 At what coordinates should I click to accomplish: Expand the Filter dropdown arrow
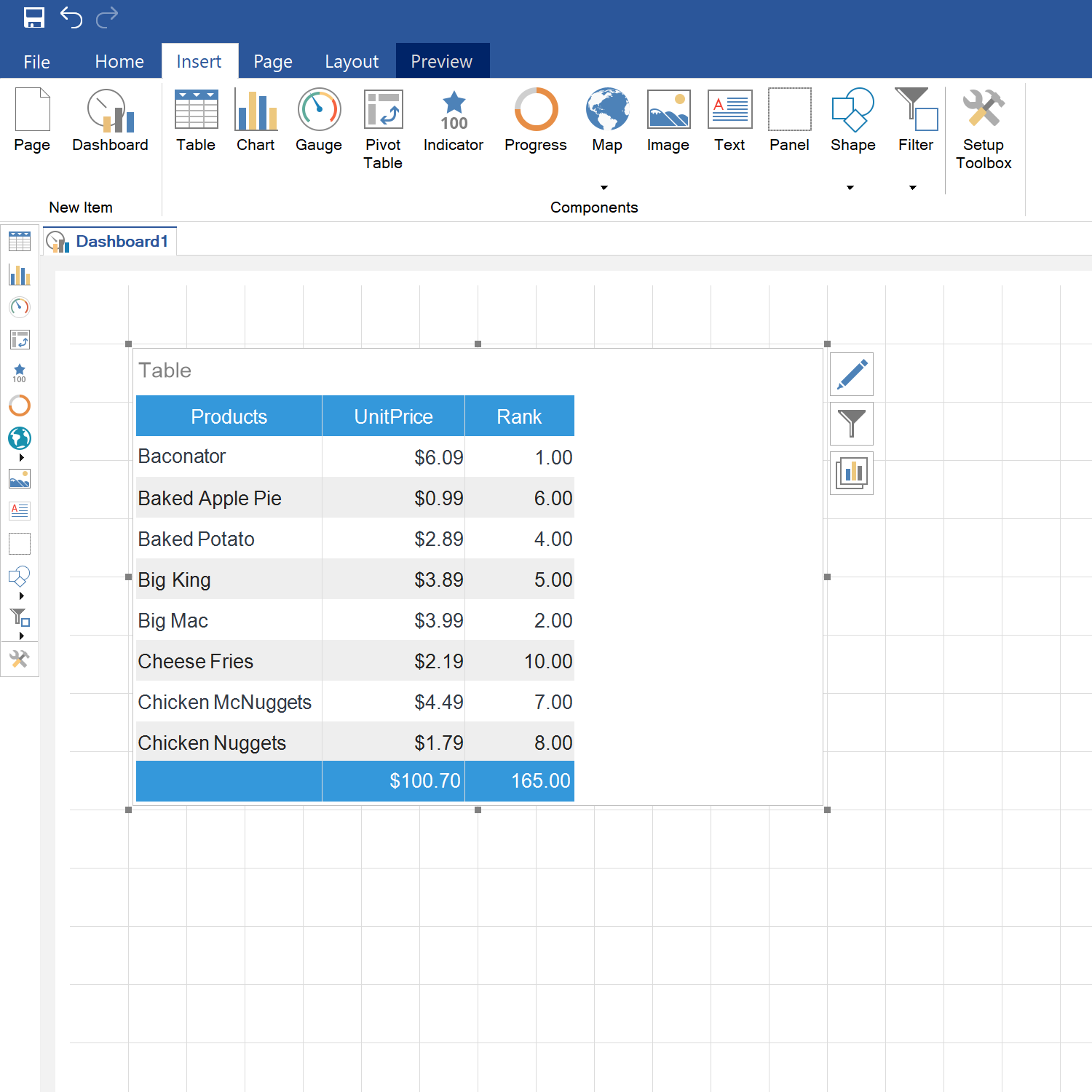(x=912, y=187)
